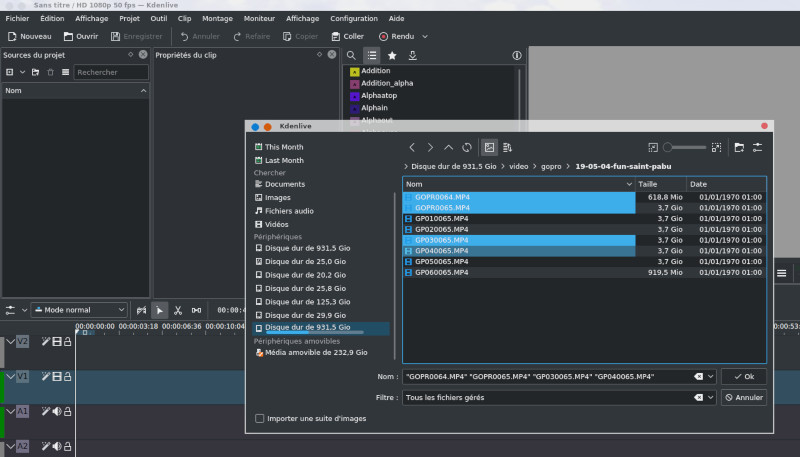The width and height of the screenshot is (800, 457).
Task: Collapse track V2 chevron
Action: coord(10,341)
